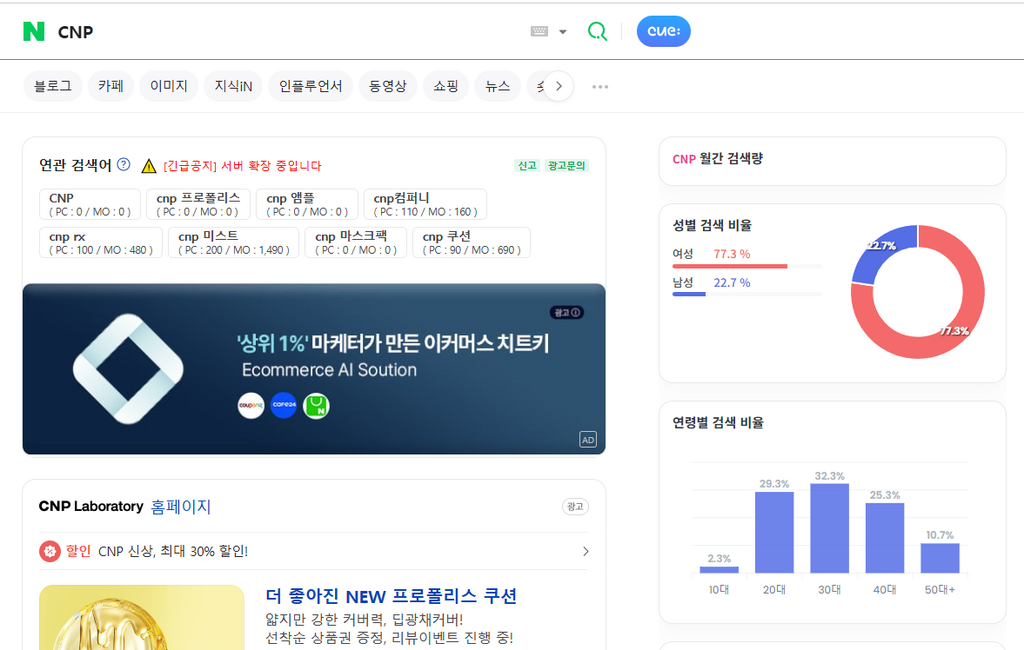Click the Coupang logo in the banner
The width and height of the screenshot is (1024, 650).
coord(251,406)
